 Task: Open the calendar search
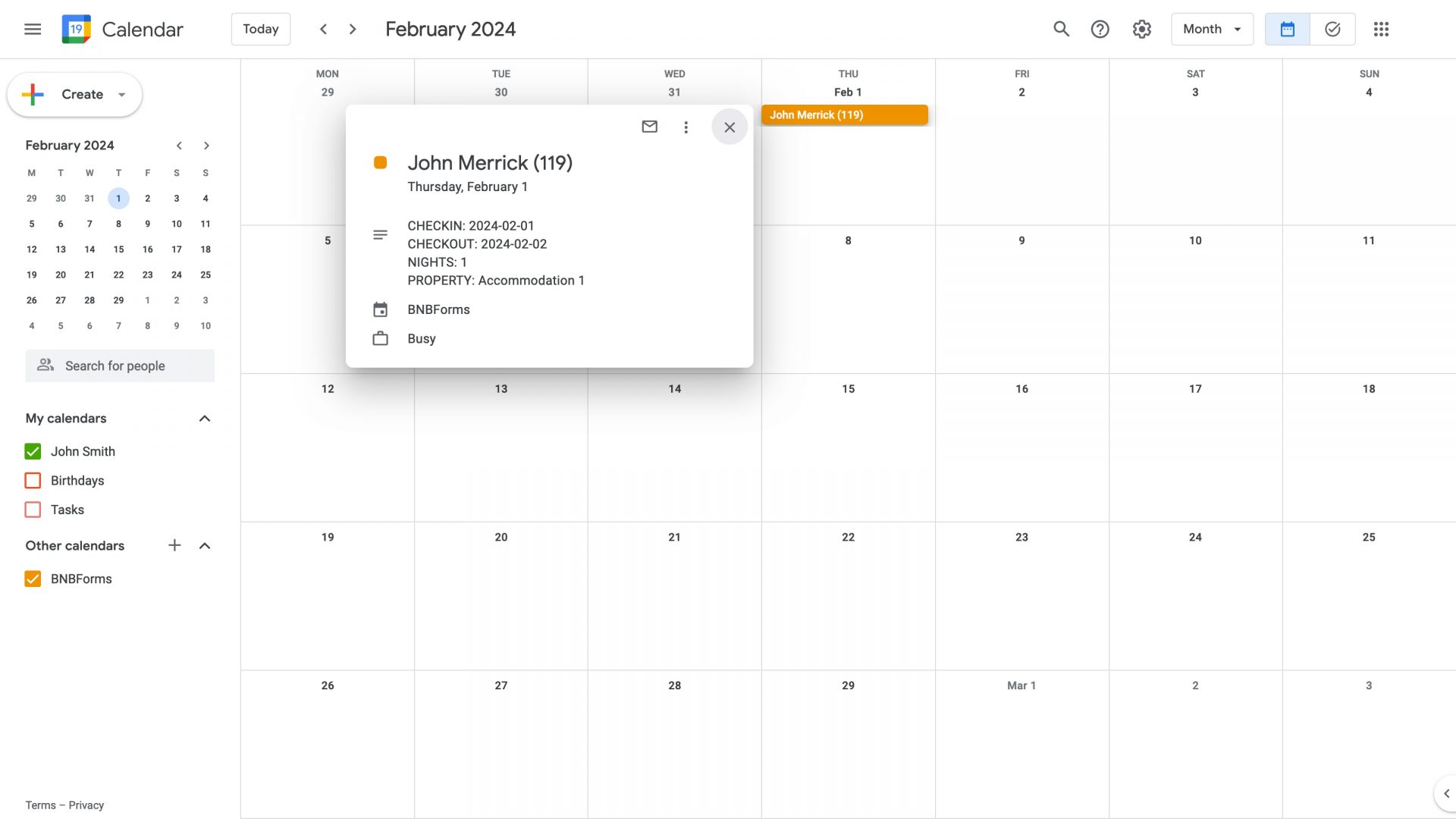(1061, 29)
